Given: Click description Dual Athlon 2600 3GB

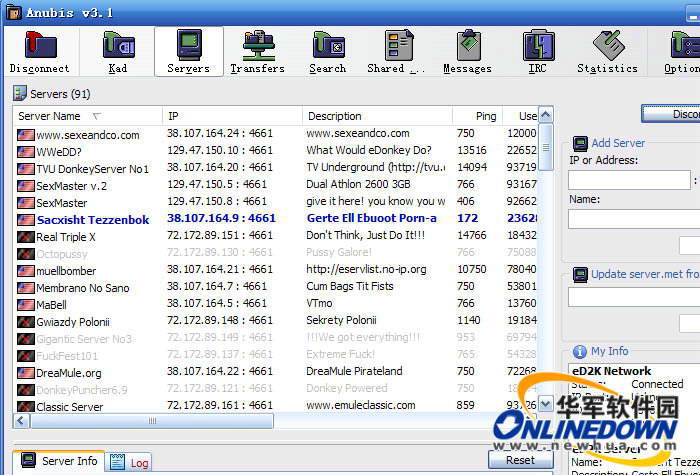Looking at the screenshot, I should 358,184.
